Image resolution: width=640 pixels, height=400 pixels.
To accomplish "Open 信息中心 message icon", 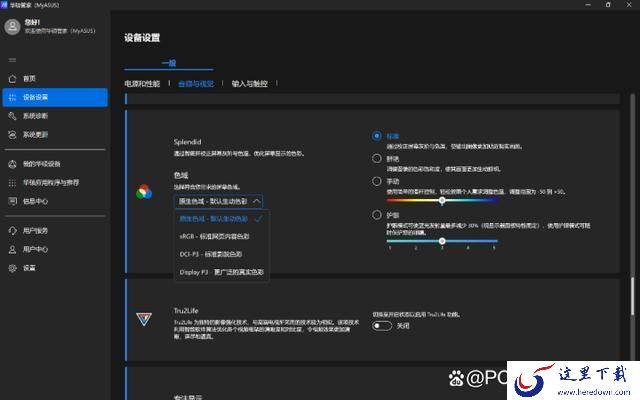I will 12,201.
